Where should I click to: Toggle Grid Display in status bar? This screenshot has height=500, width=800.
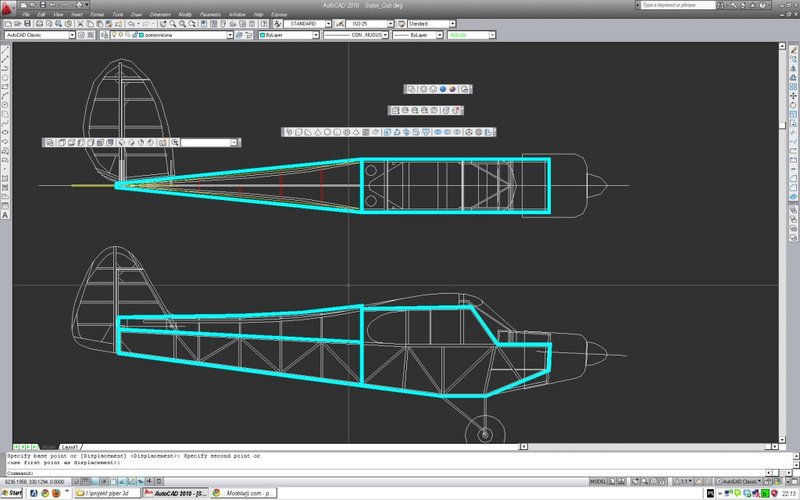coord(85,481)
